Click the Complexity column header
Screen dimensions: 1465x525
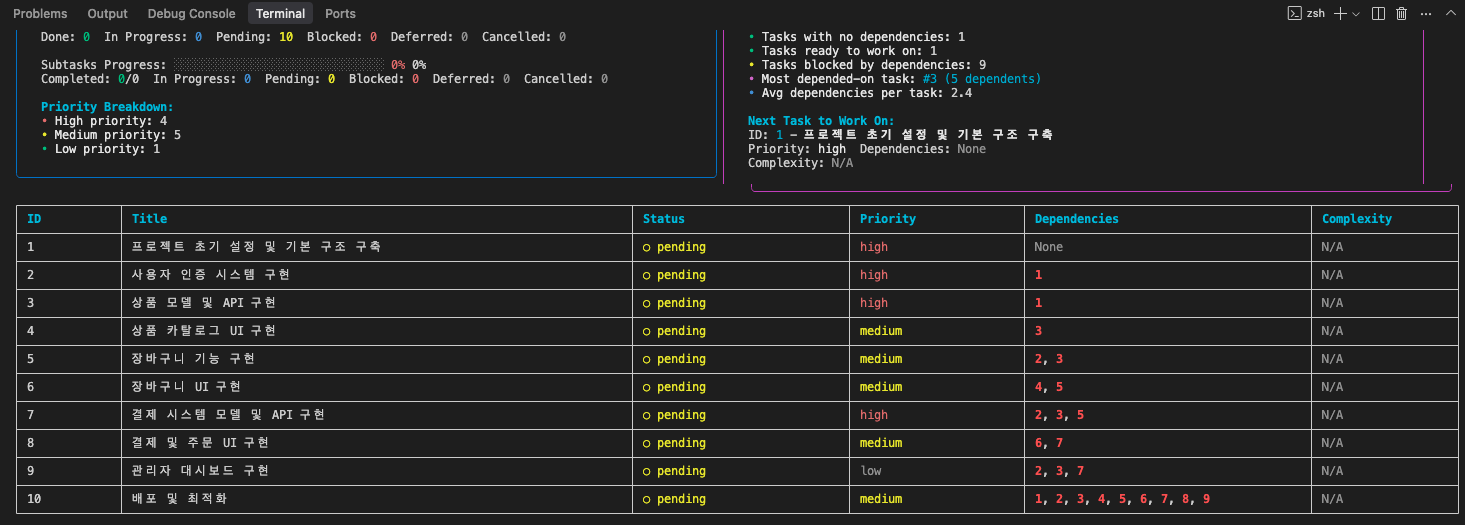coord(1356,218)
